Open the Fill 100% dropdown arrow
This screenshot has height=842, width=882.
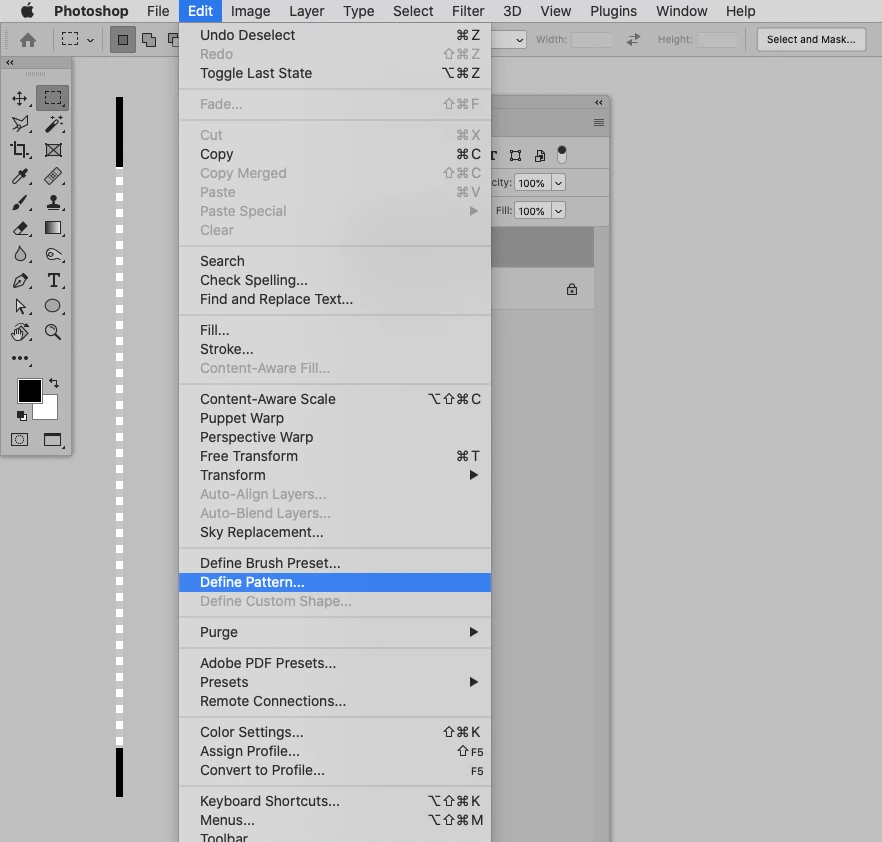tap(558, 211)
